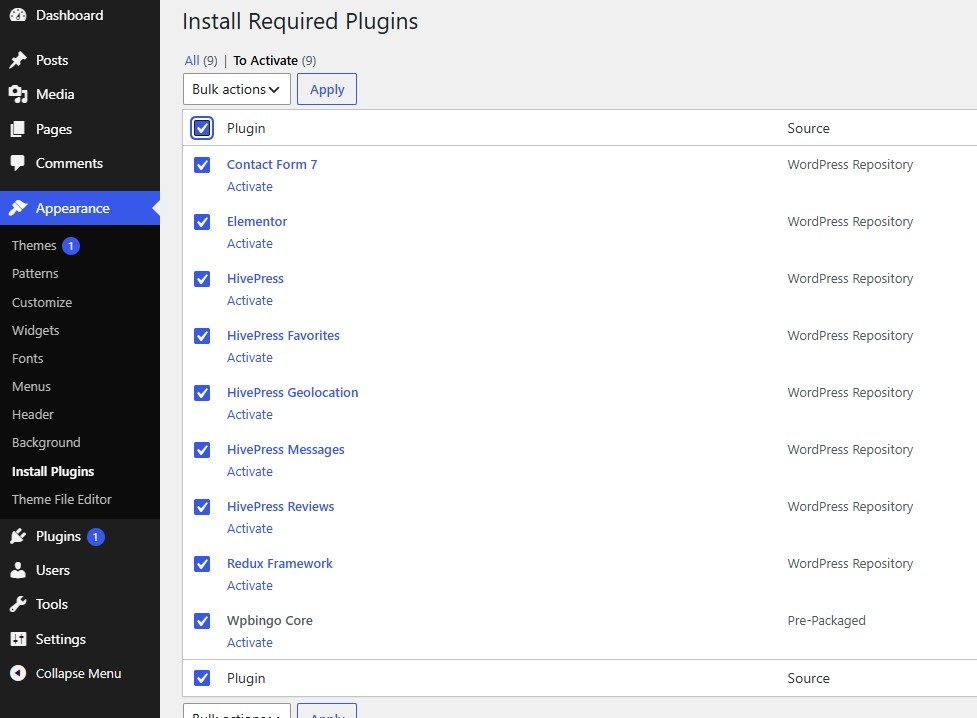Open the HivePress Favorites plugin link

click(x=284, y=335)
